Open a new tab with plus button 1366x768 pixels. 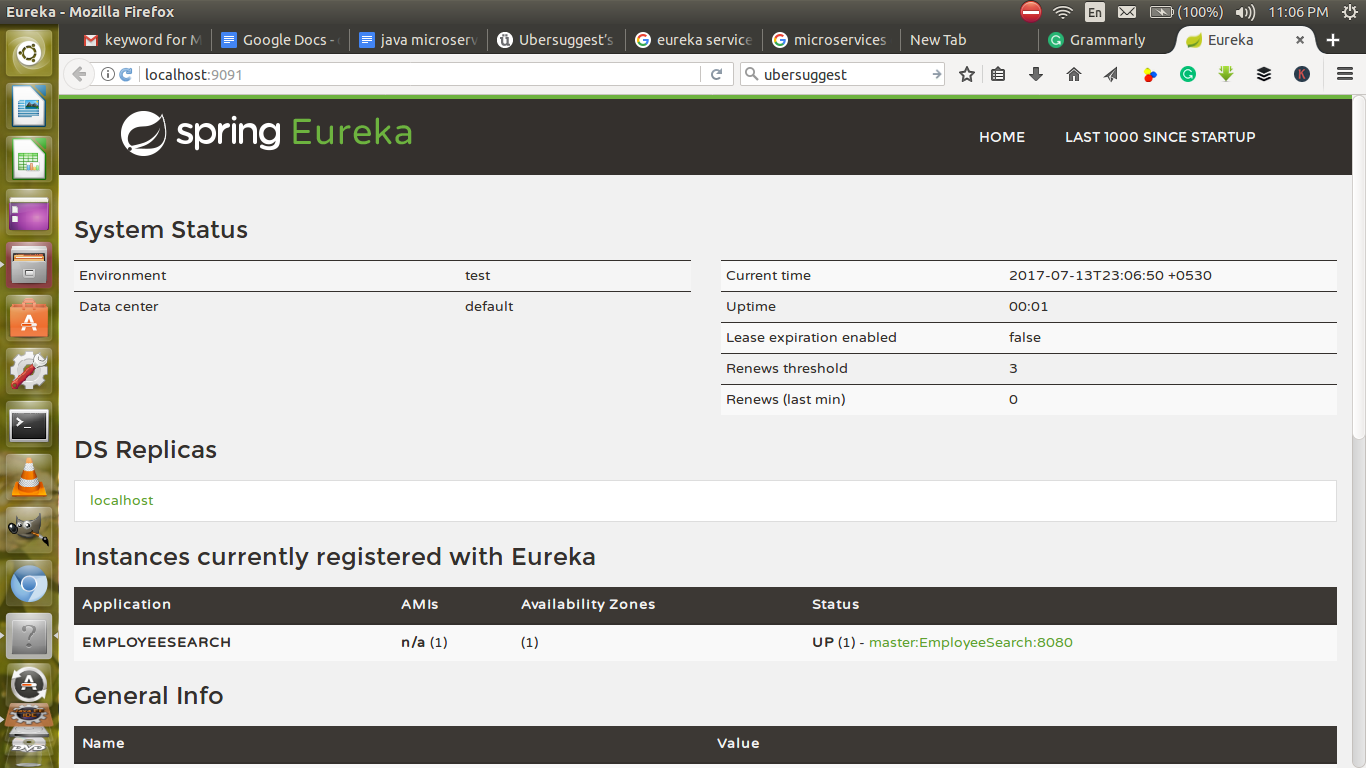pyautogui.click(x=1333, y=40)
